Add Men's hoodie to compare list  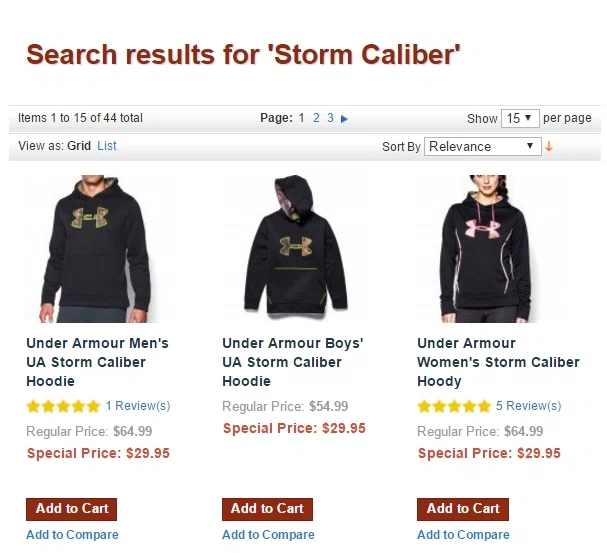click(x=72, y=535)
